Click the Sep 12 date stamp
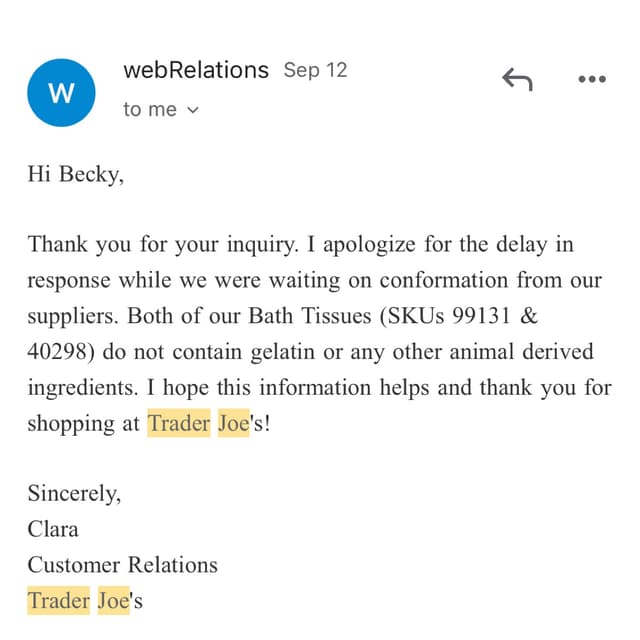This screenshot has height=640, width=640. click(x=315, y=70)
